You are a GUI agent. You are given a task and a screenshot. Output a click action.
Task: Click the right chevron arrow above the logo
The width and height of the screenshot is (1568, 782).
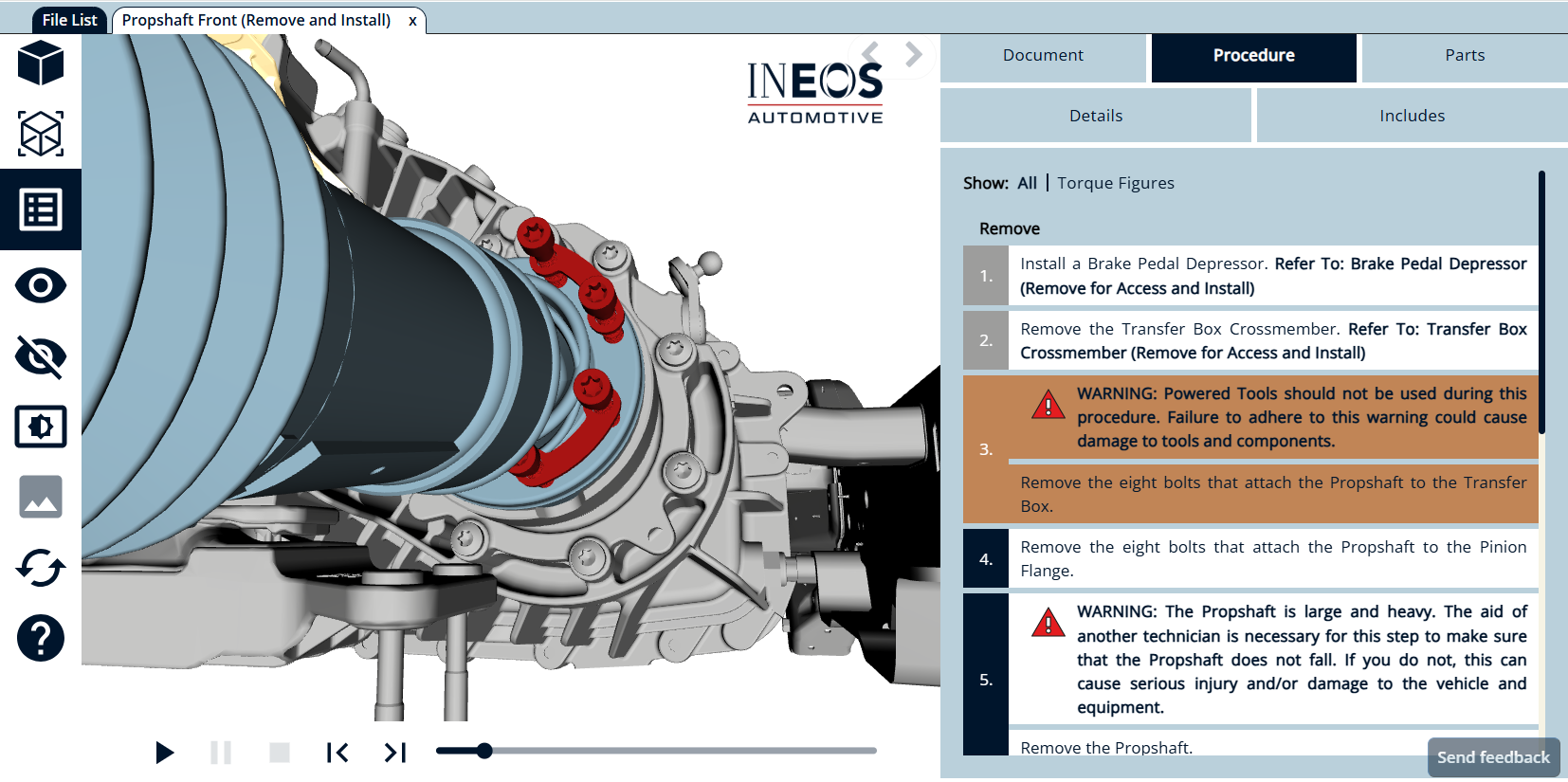tap(913, 55)
